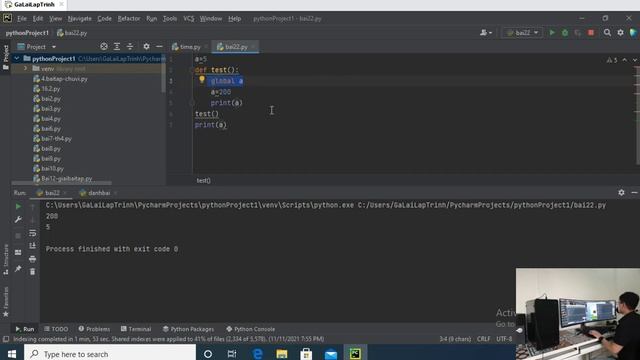Go to next highlighted problem arrow

tap(635, 60)
